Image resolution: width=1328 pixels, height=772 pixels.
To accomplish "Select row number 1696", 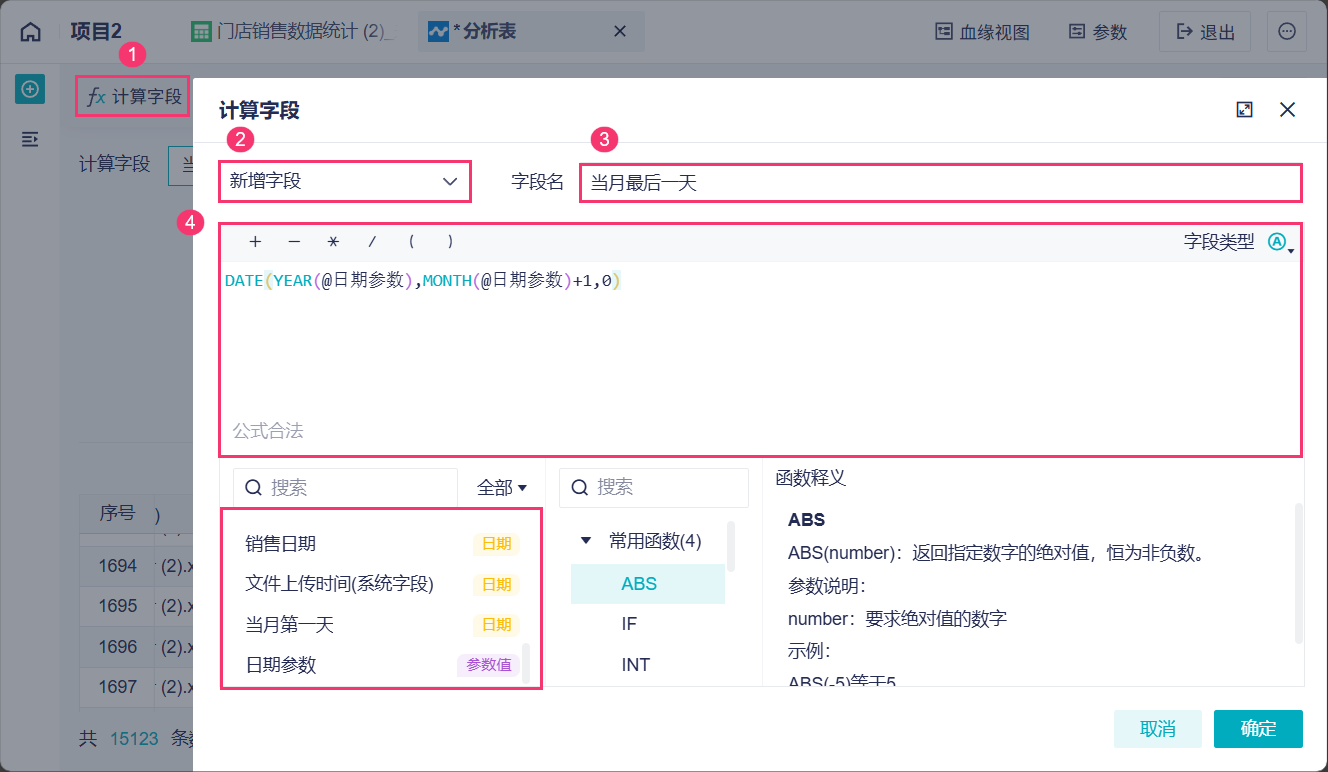I will [117, 647].
